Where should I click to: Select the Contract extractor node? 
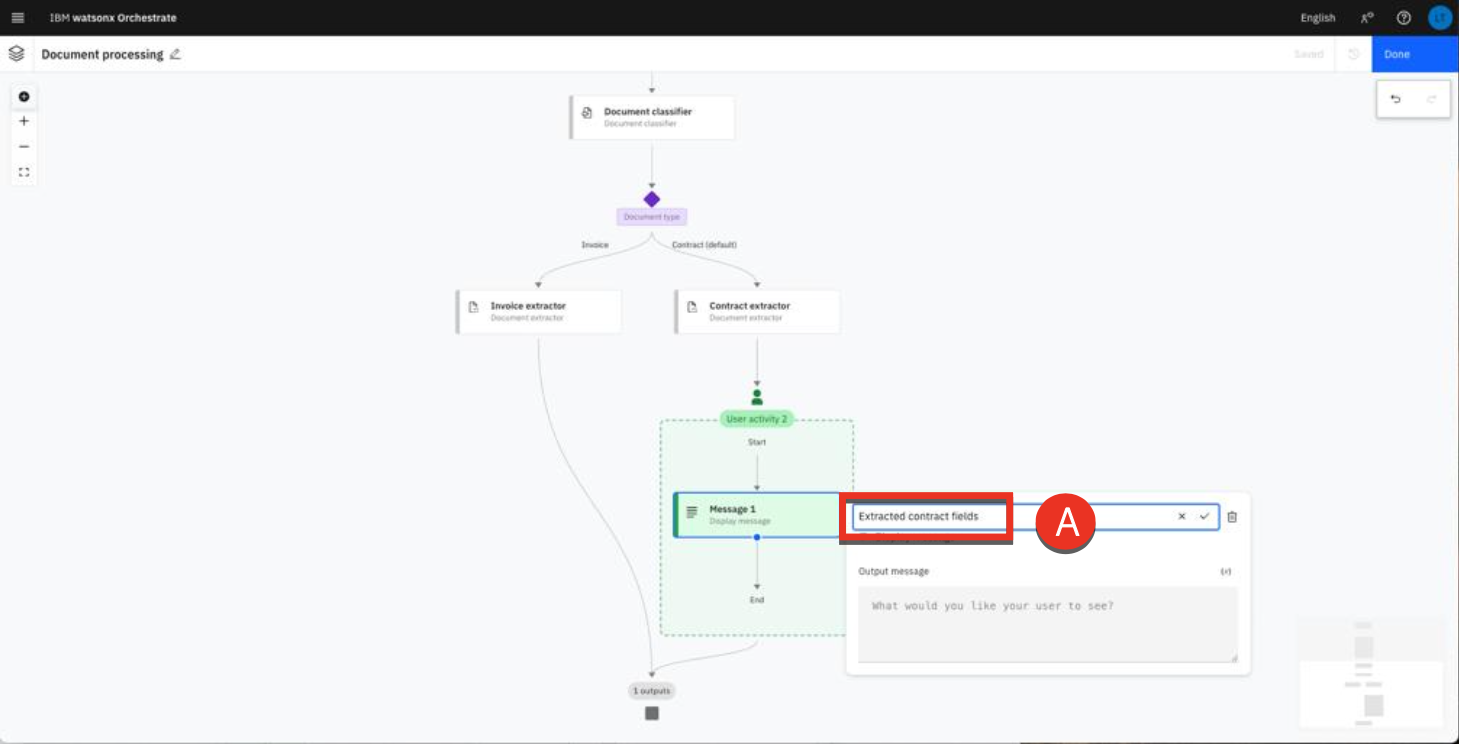(x=757, y=311)
